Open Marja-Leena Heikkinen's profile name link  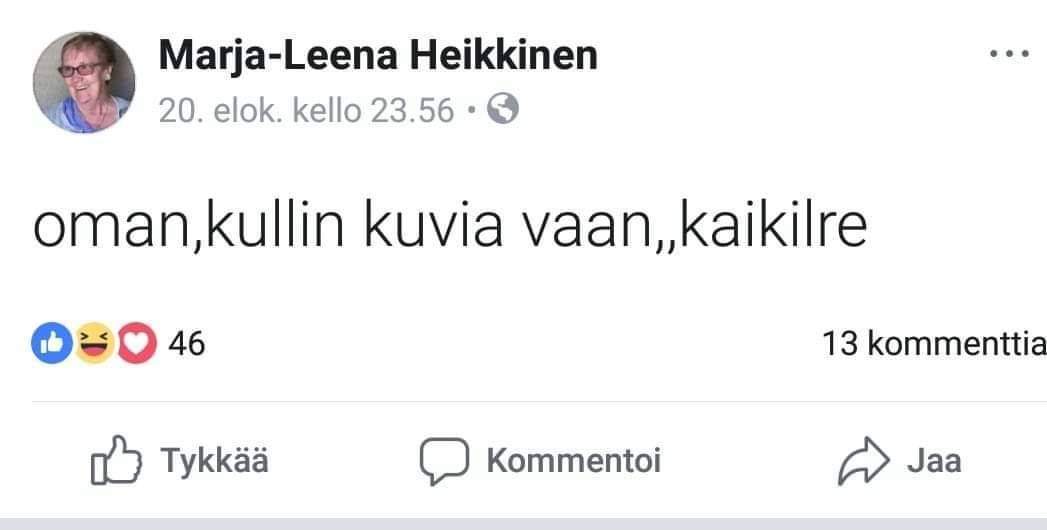point(378,55)
